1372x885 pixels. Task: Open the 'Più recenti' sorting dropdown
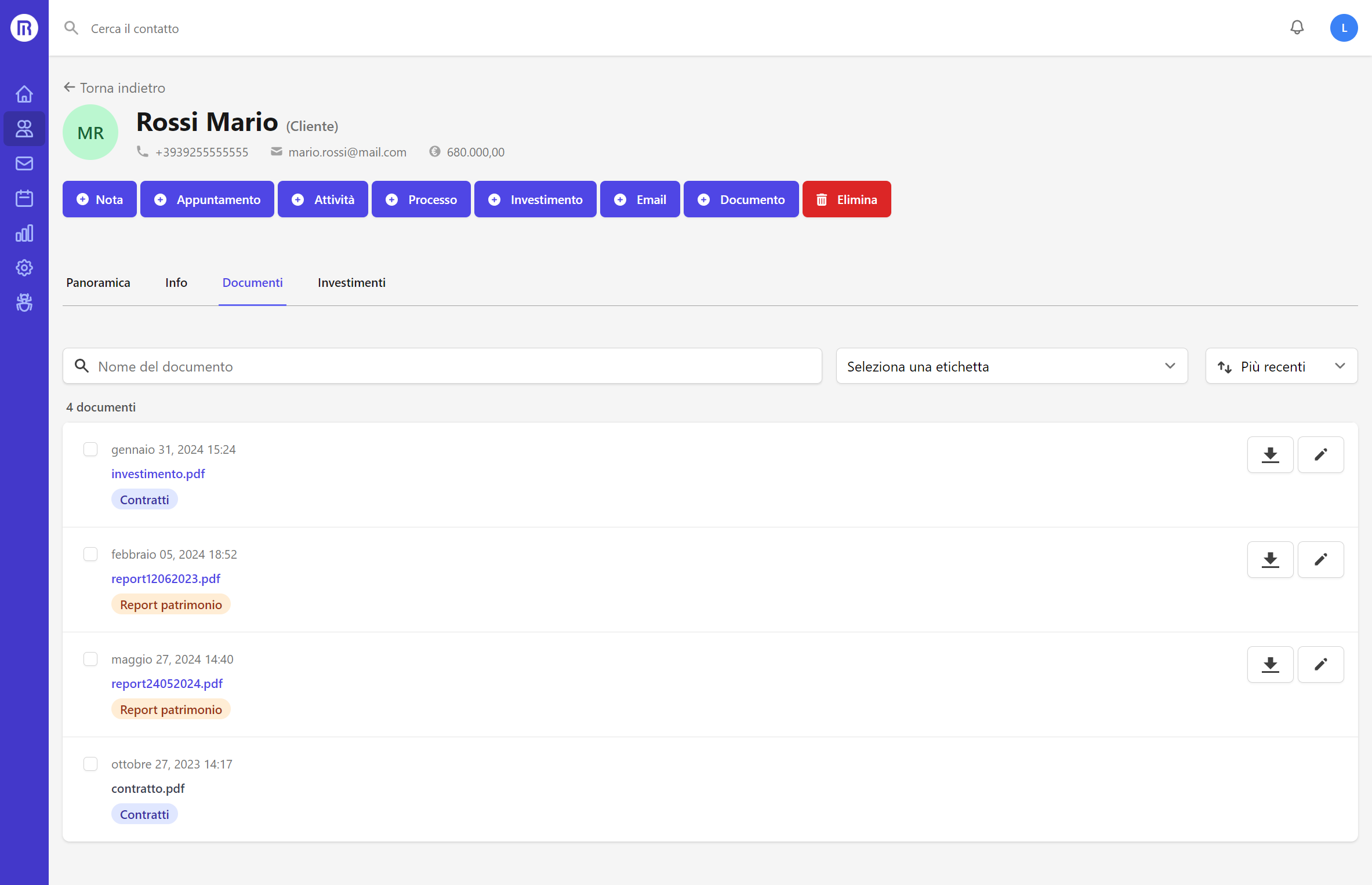[x=1281, y=366]
